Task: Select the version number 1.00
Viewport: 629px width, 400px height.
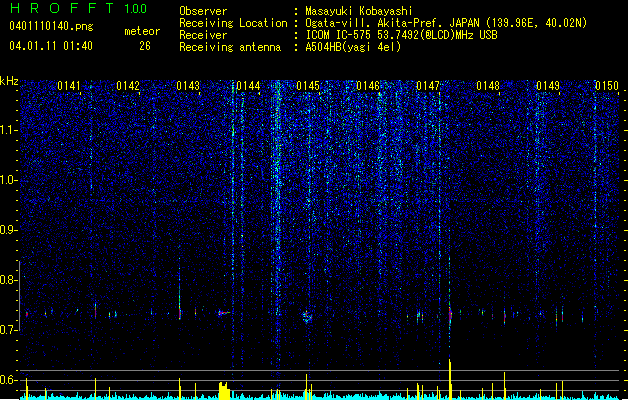Action: (135, 9)
